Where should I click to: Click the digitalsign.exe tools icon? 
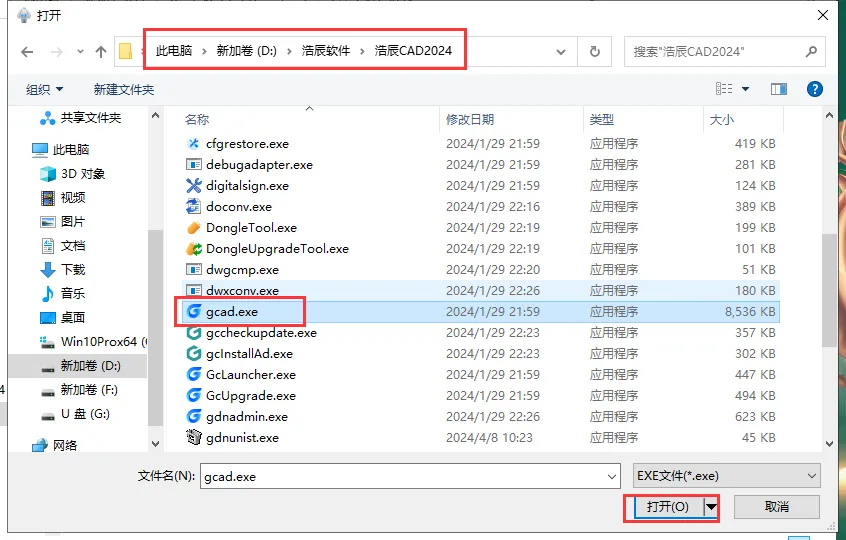click(193, 186)
